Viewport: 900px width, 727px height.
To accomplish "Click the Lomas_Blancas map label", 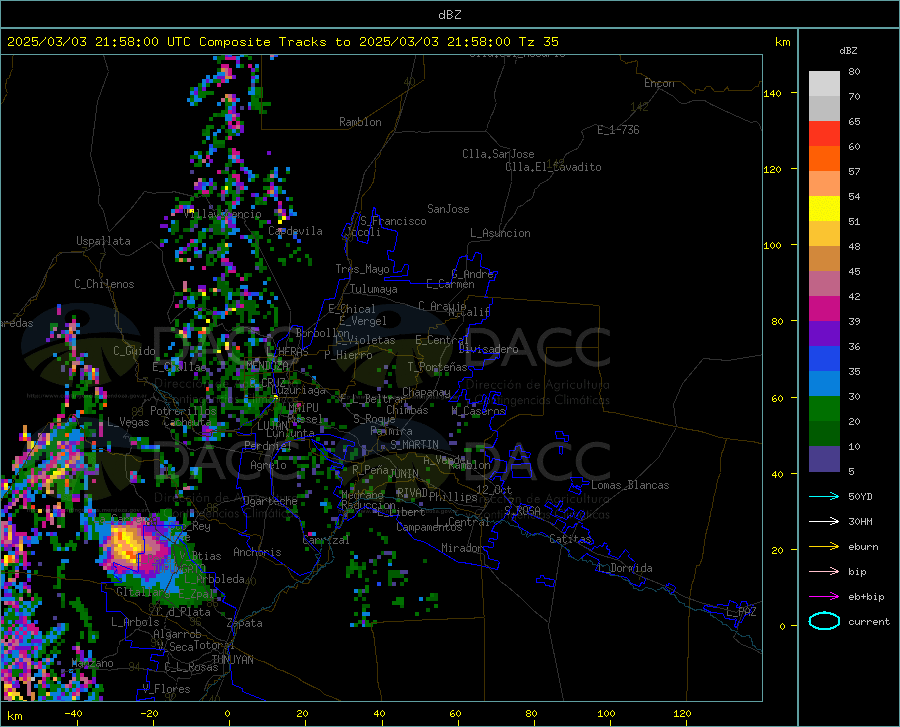I will tap(630, 485).
